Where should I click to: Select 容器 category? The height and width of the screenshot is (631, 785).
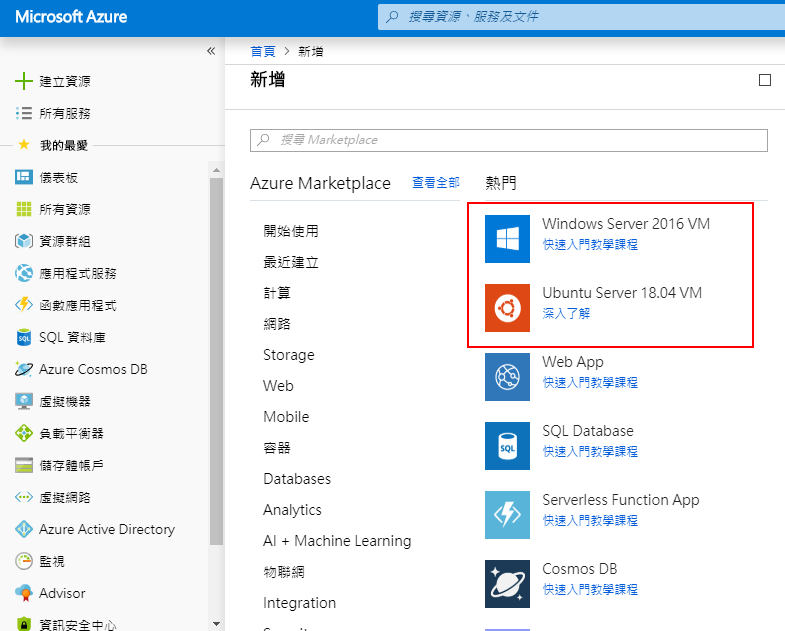(277, 448)
